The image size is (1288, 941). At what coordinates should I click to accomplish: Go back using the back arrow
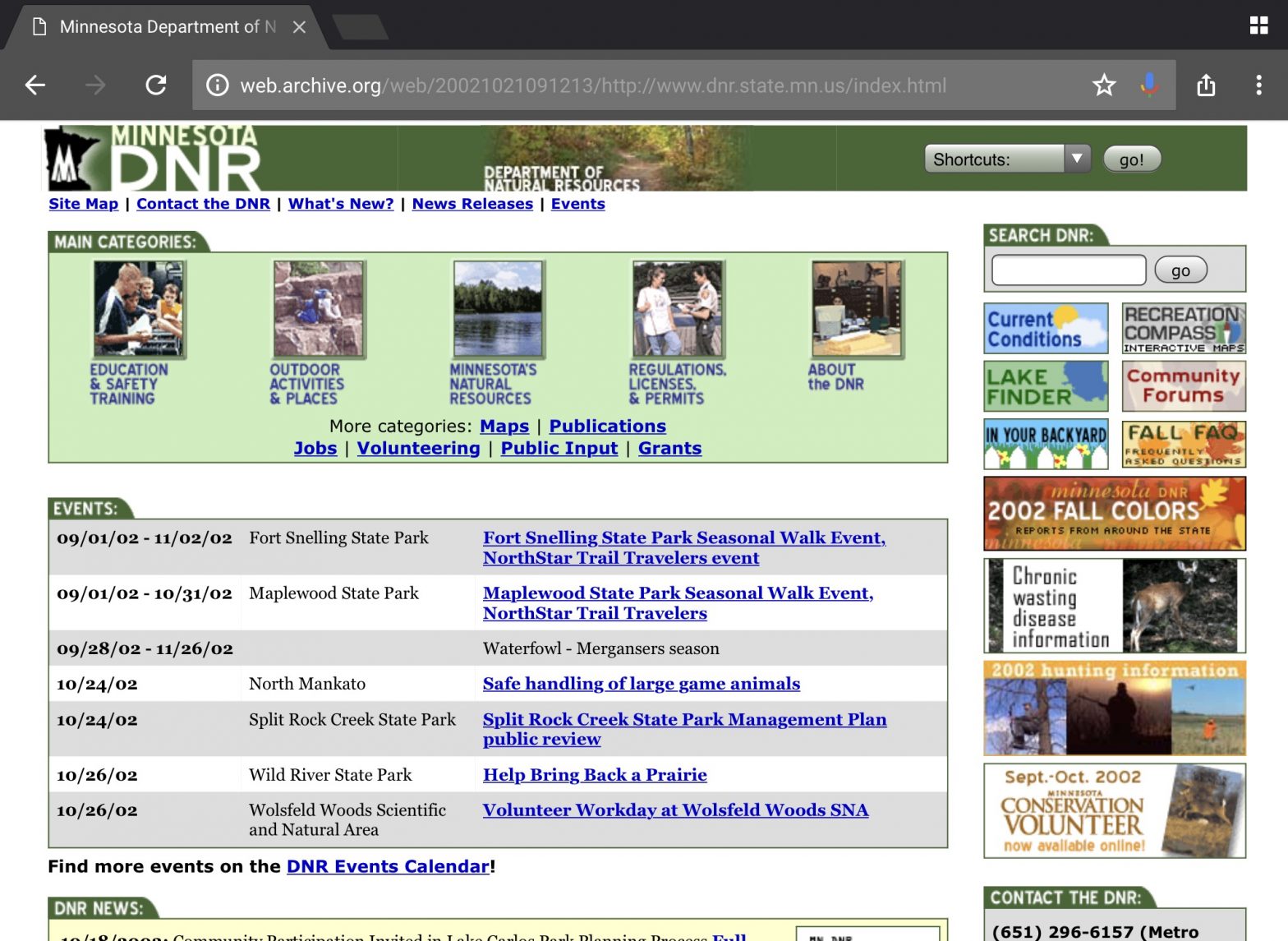35,85
